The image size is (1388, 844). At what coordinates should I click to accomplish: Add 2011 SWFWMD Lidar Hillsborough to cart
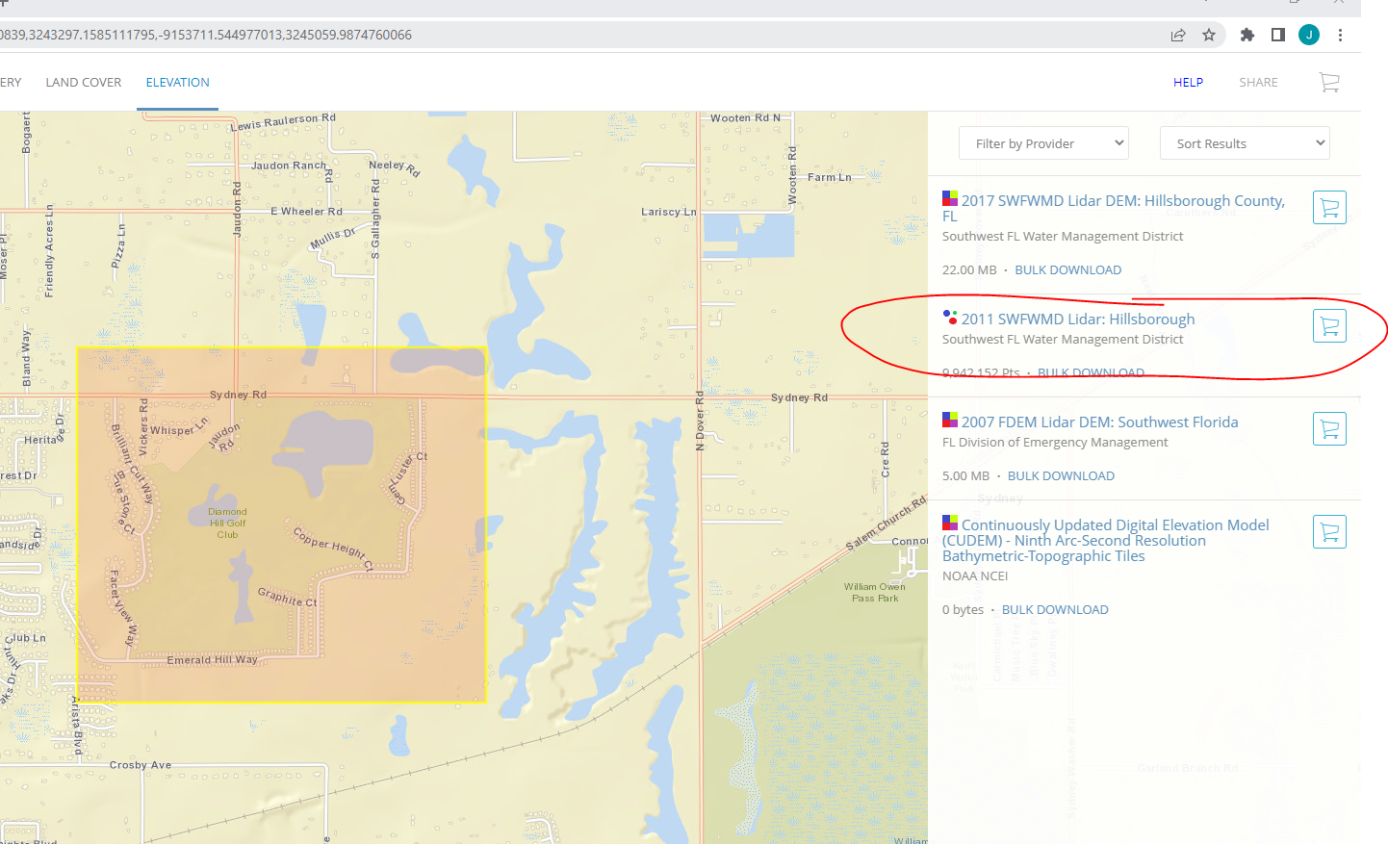[1329, 326]
